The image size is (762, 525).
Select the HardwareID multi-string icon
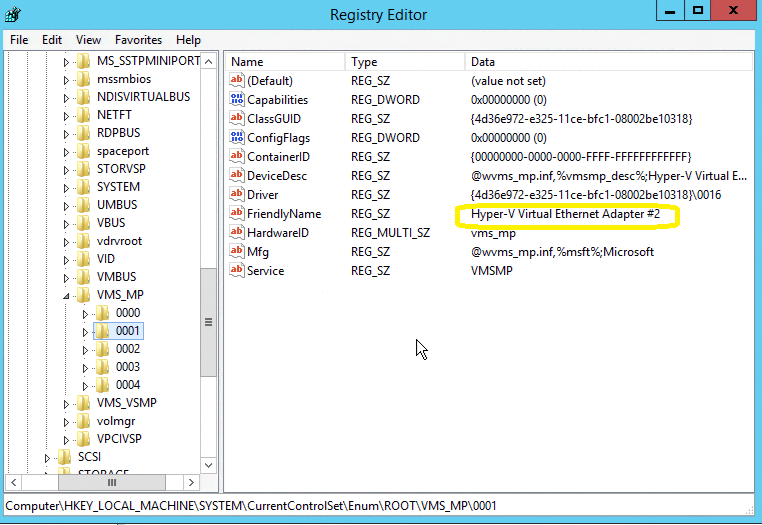tap(237, 233)
